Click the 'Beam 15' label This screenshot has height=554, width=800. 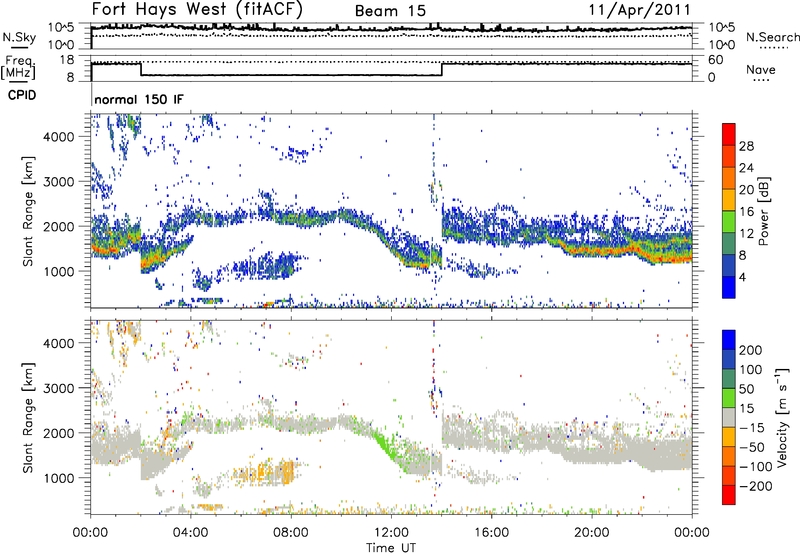click(390, 11)
